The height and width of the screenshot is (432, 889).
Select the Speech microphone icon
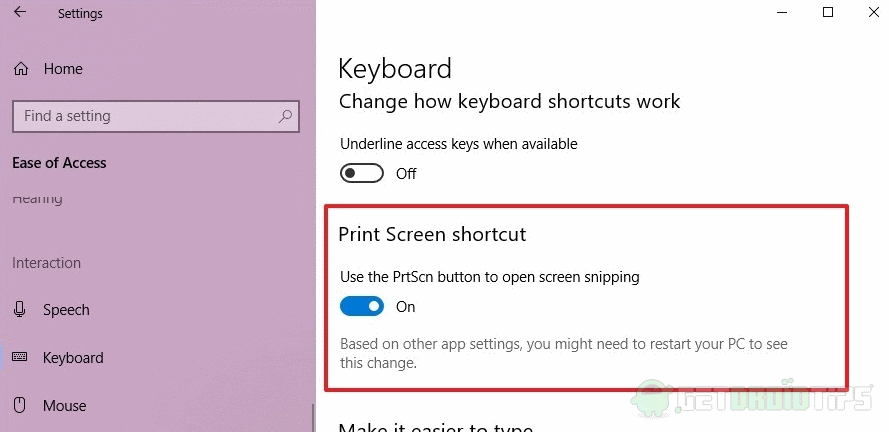(20, 310)
